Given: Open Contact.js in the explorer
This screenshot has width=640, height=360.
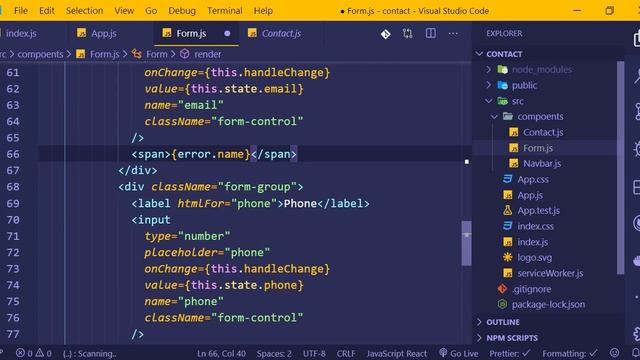Looking at the screenshot, I should (x=543, y=132).
